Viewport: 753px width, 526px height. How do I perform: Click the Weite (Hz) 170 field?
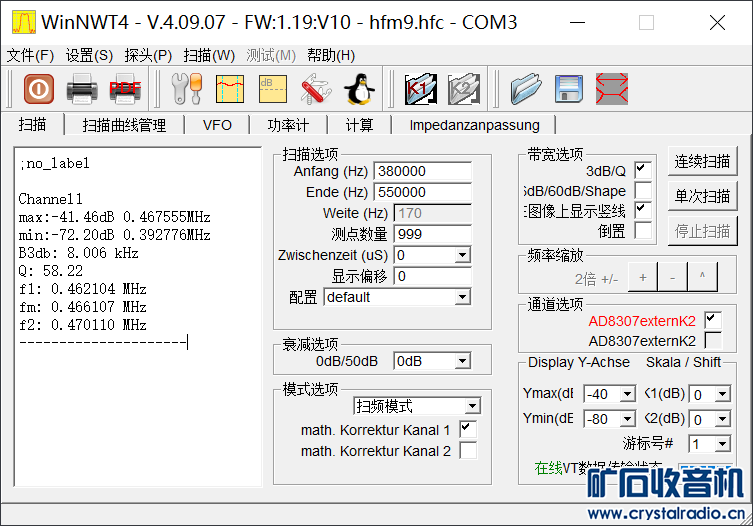[433, 213]
